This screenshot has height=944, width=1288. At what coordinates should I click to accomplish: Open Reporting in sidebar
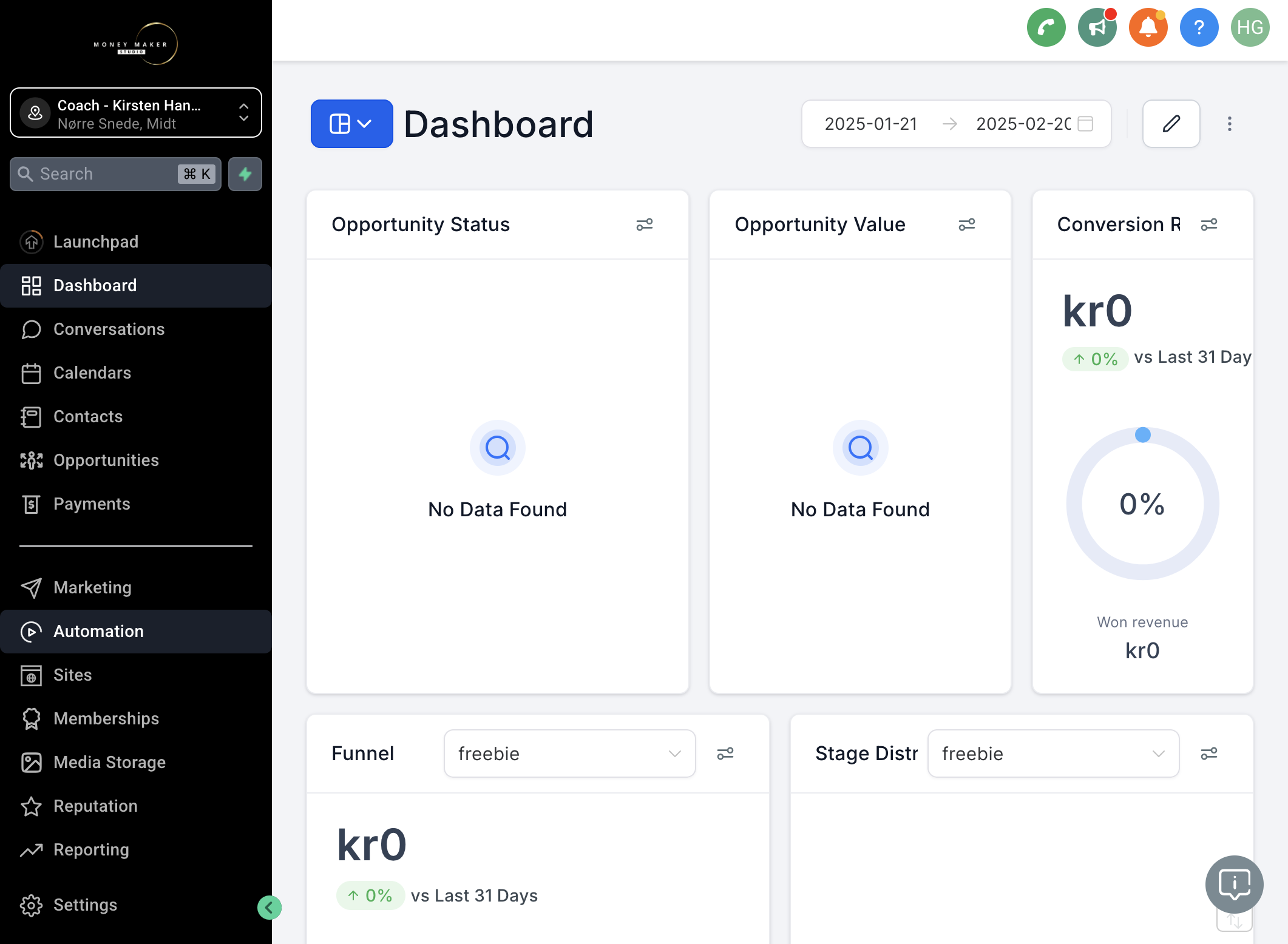pyautogui.click(x=136, y=849)
